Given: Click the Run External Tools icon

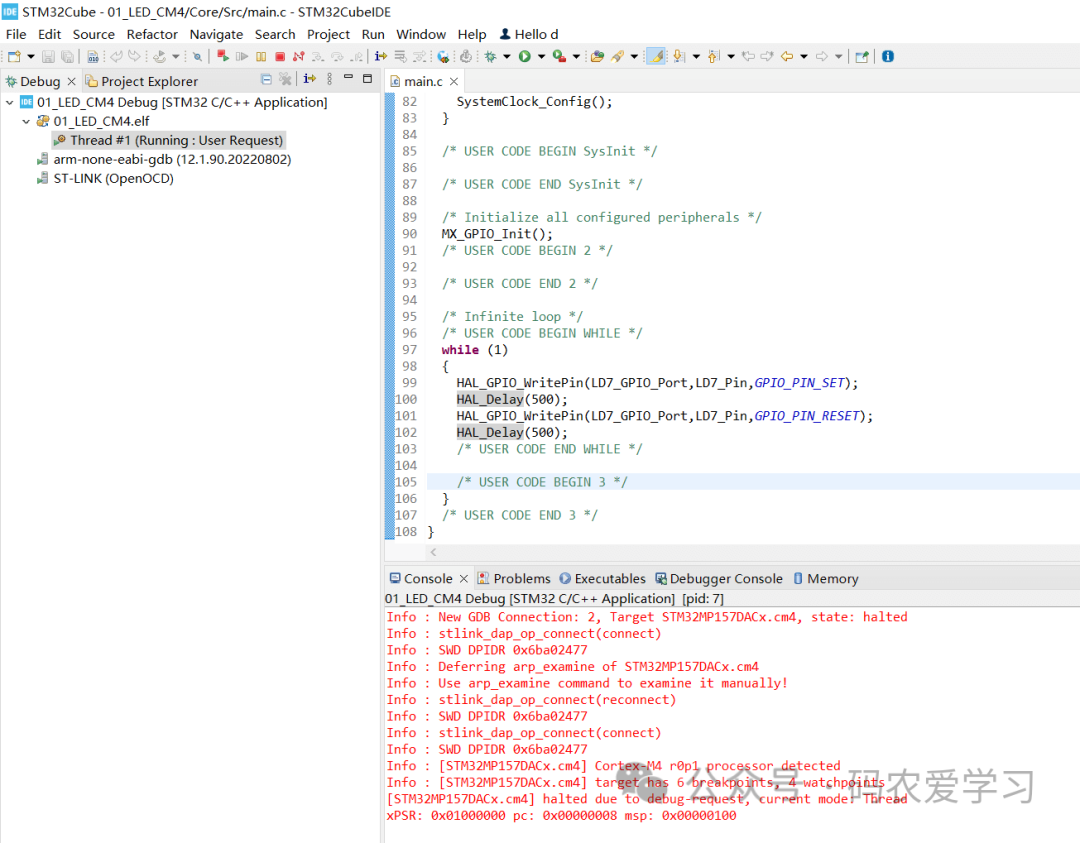Looking at the screenshot, I should 559,56.
